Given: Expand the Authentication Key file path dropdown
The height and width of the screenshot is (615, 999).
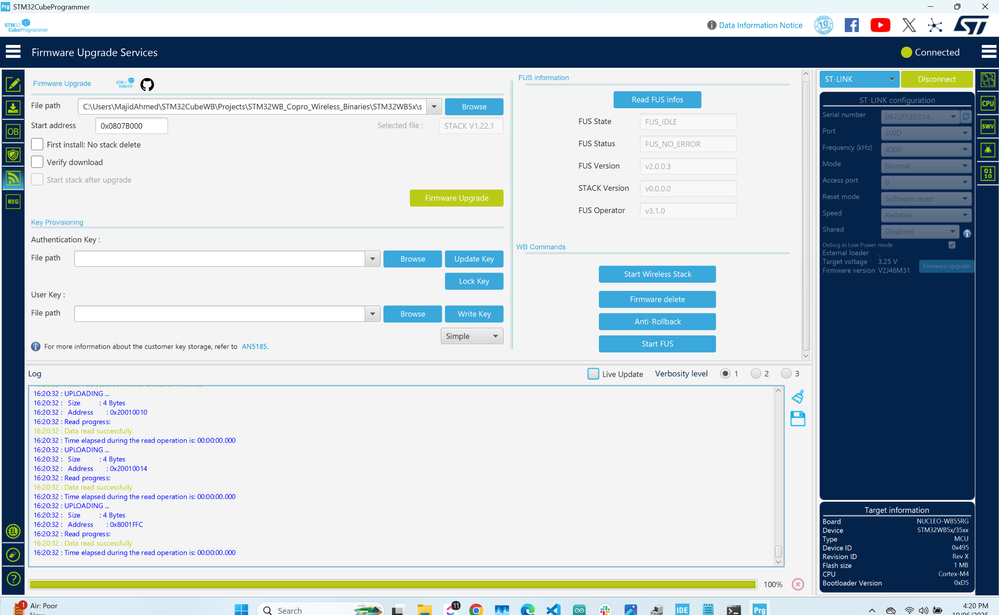Looking at the screenshot, I should point(373,259).
